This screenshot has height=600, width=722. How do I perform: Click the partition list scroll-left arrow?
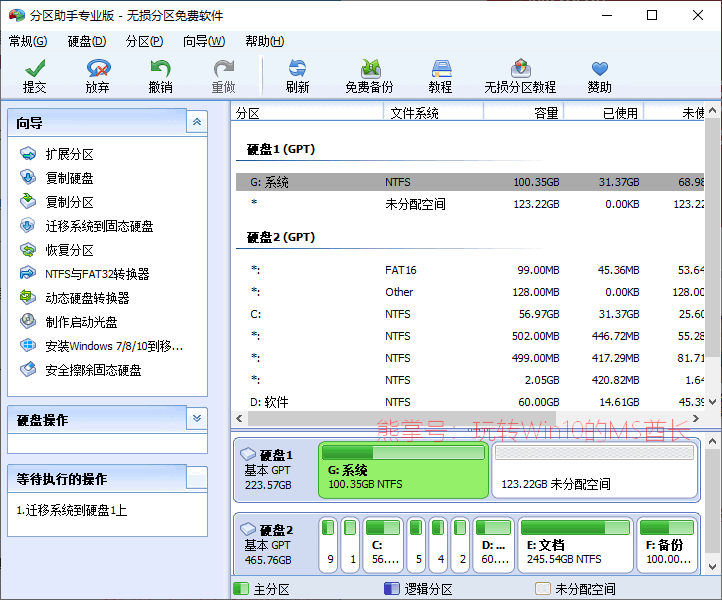pyautogui.click(x=239, y=419)
